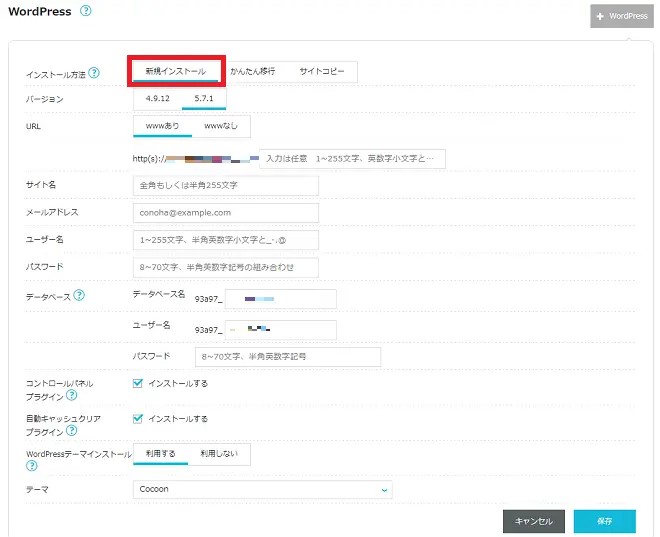
Task: Select 利用しない for theme install
Action: click(x=219, y=454)
